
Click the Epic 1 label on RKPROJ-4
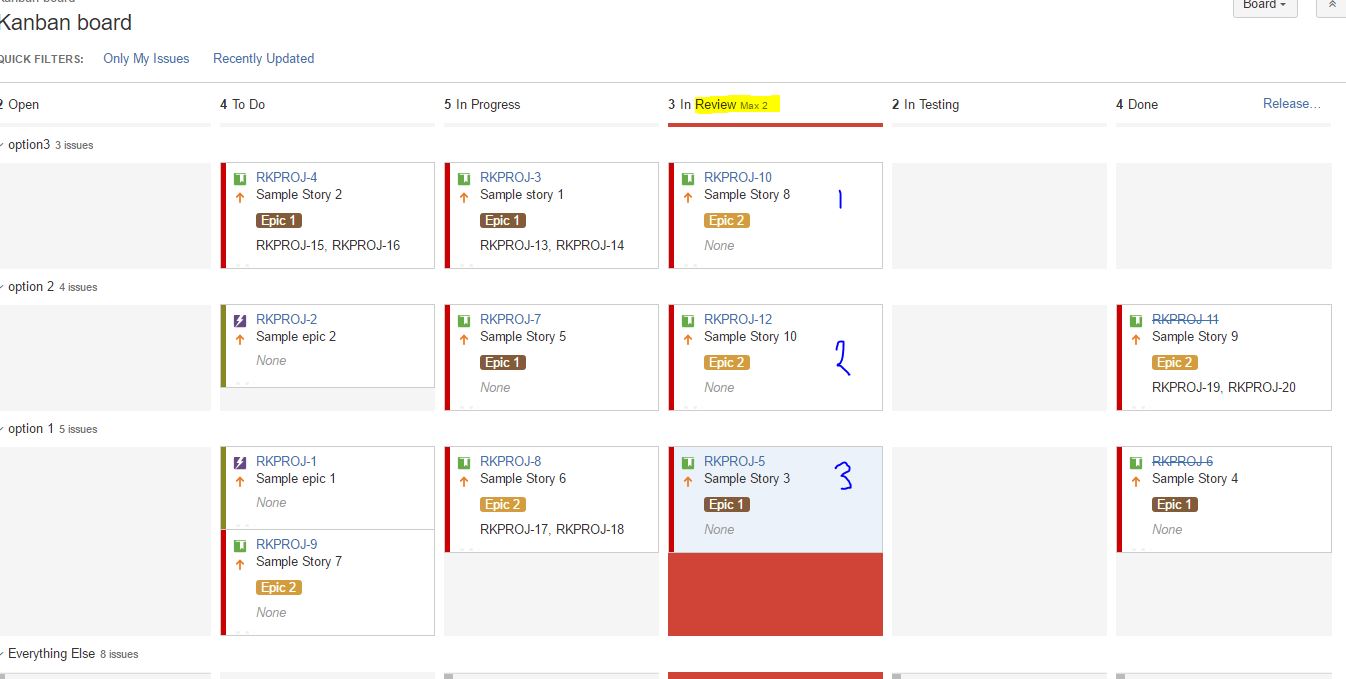(279, 221)
